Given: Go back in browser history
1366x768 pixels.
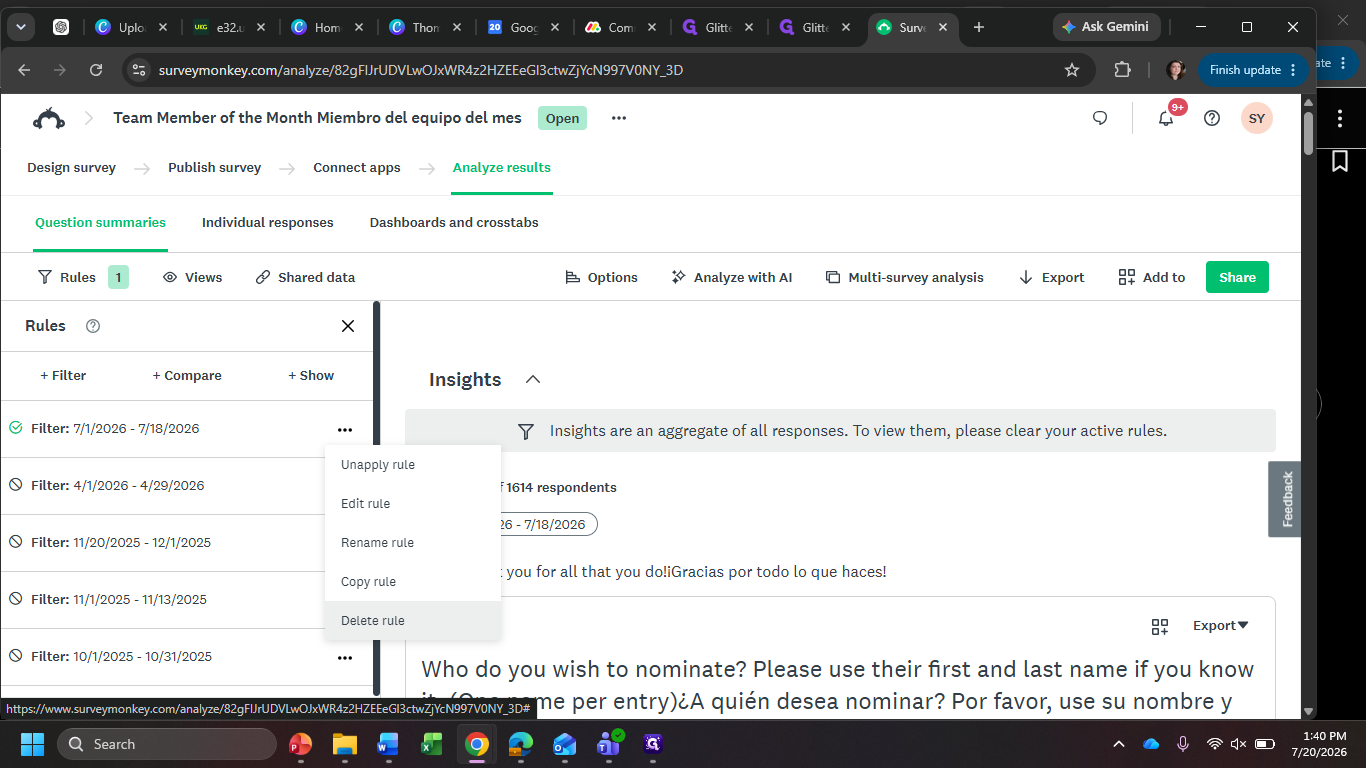Looking at the screenshot, I should coord(24,70).
